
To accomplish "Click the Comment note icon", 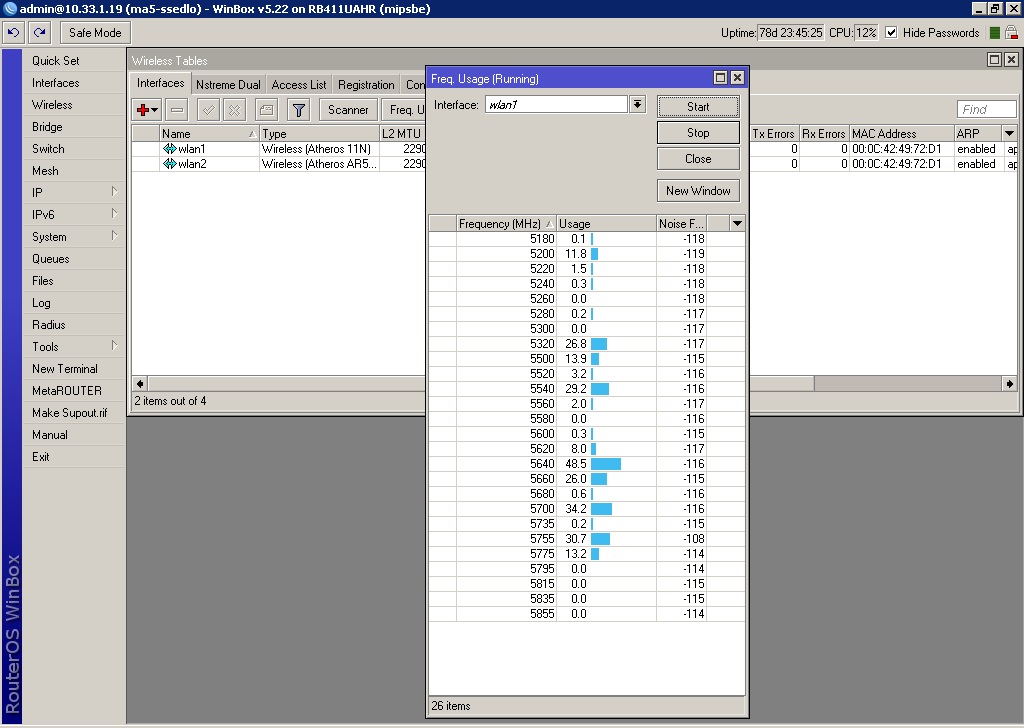I will pos(266,110).
